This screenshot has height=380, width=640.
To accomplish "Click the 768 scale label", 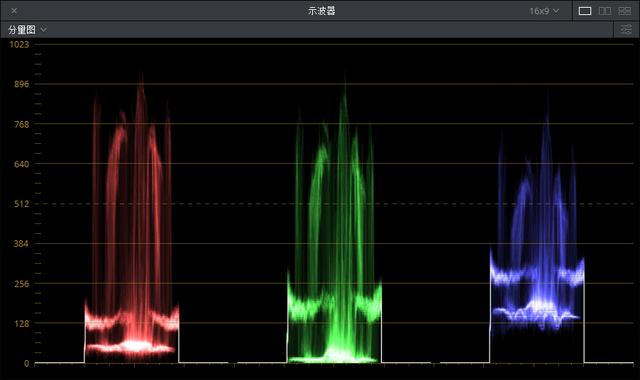I will [22, 124].
